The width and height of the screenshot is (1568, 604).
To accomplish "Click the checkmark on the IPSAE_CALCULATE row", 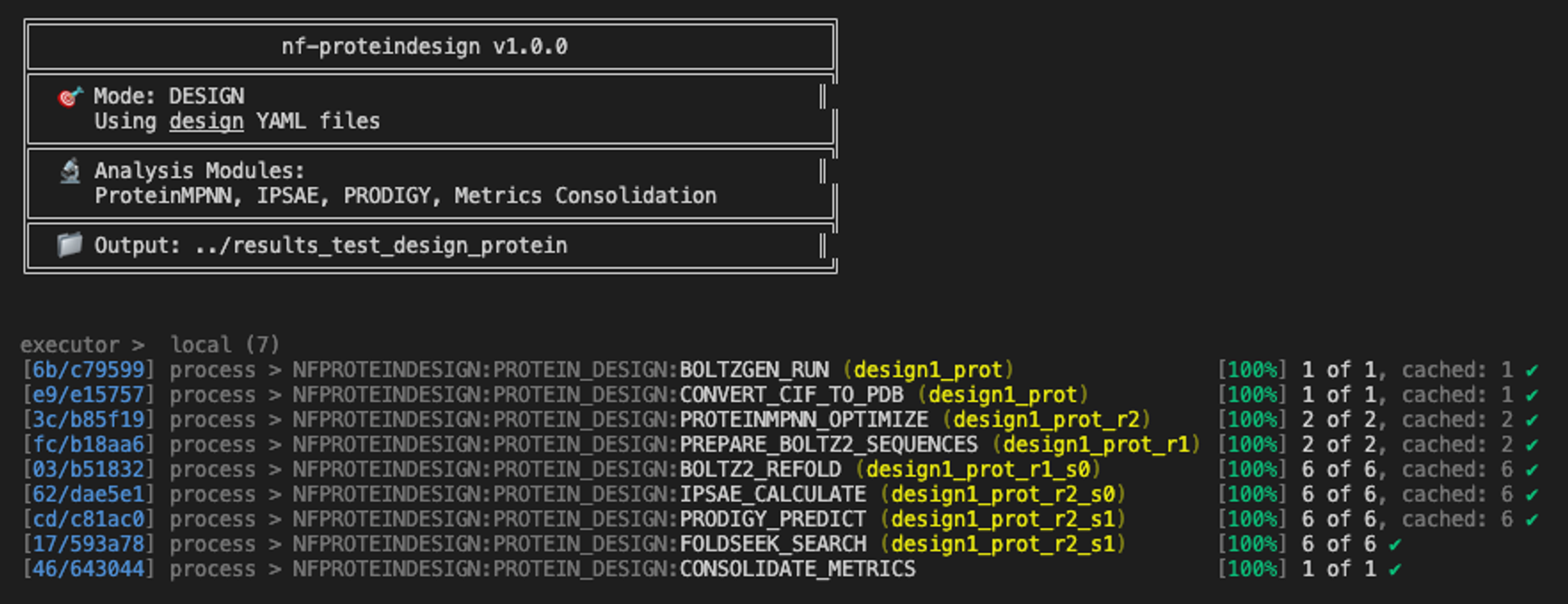I will (1532, 495).
